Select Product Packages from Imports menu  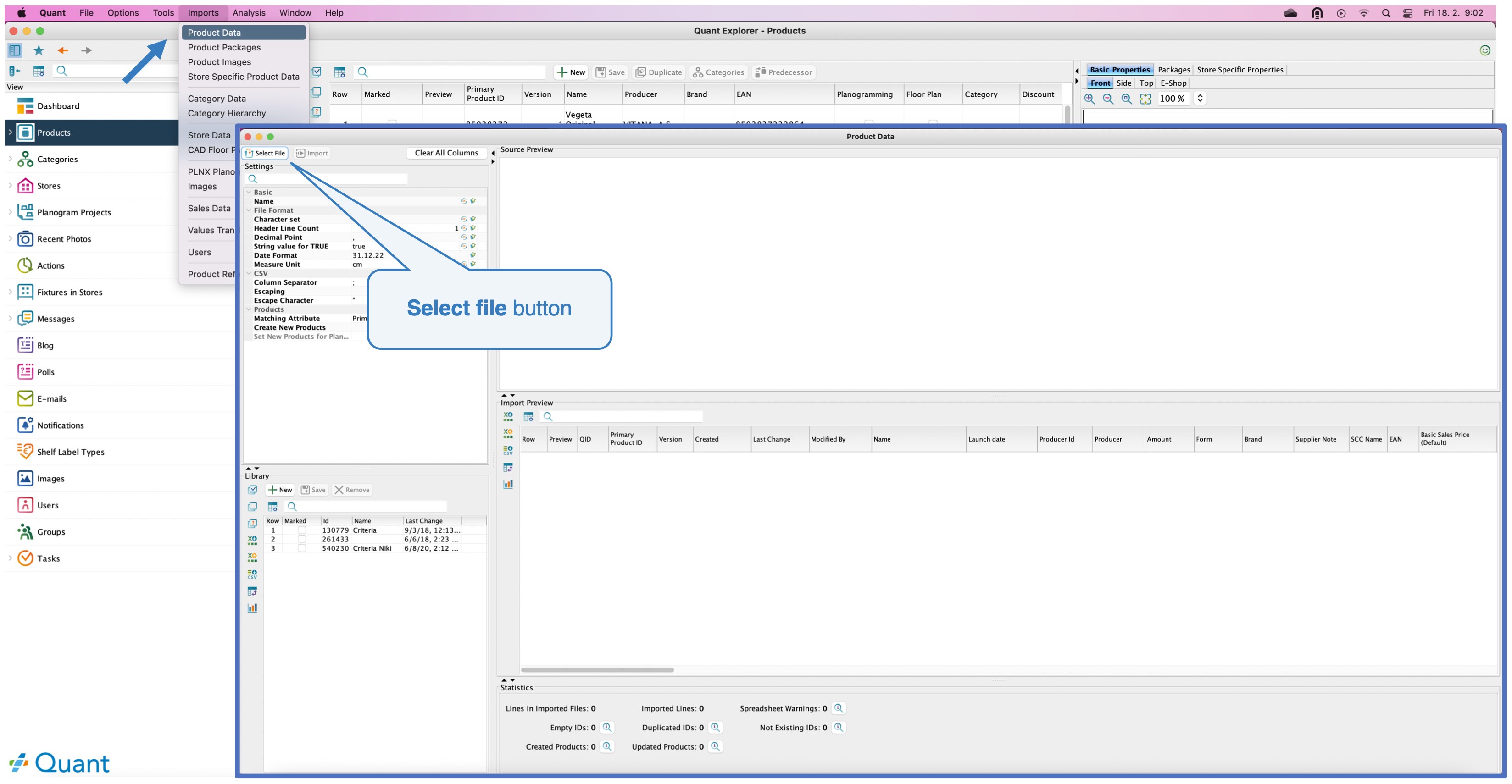point(224,48)
